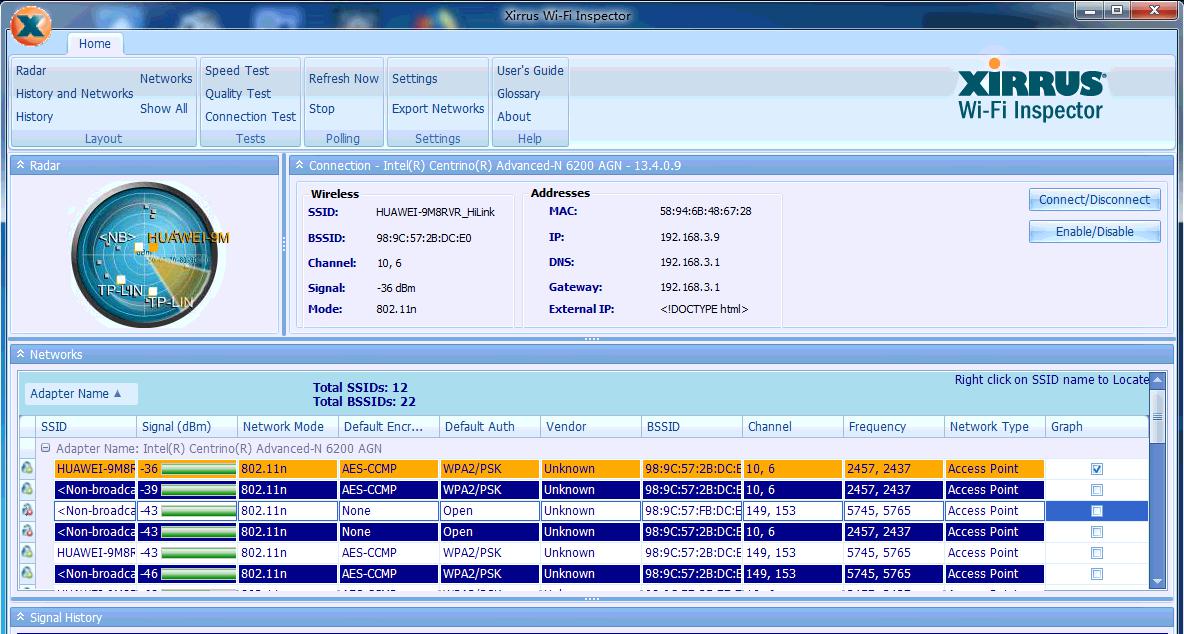Select the IP value 192.168.3.9
The width and height of the screenshot is (1184, 634).
tap(689, 237)
